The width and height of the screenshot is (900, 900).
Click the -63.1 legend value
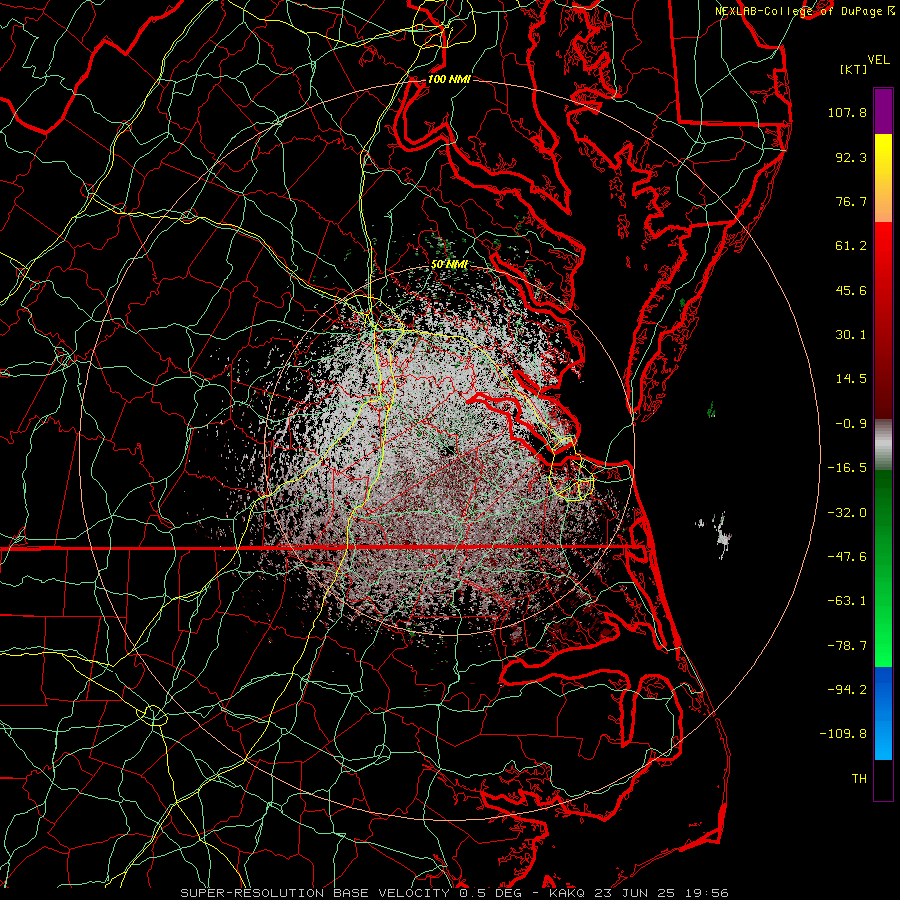point(847,601)
